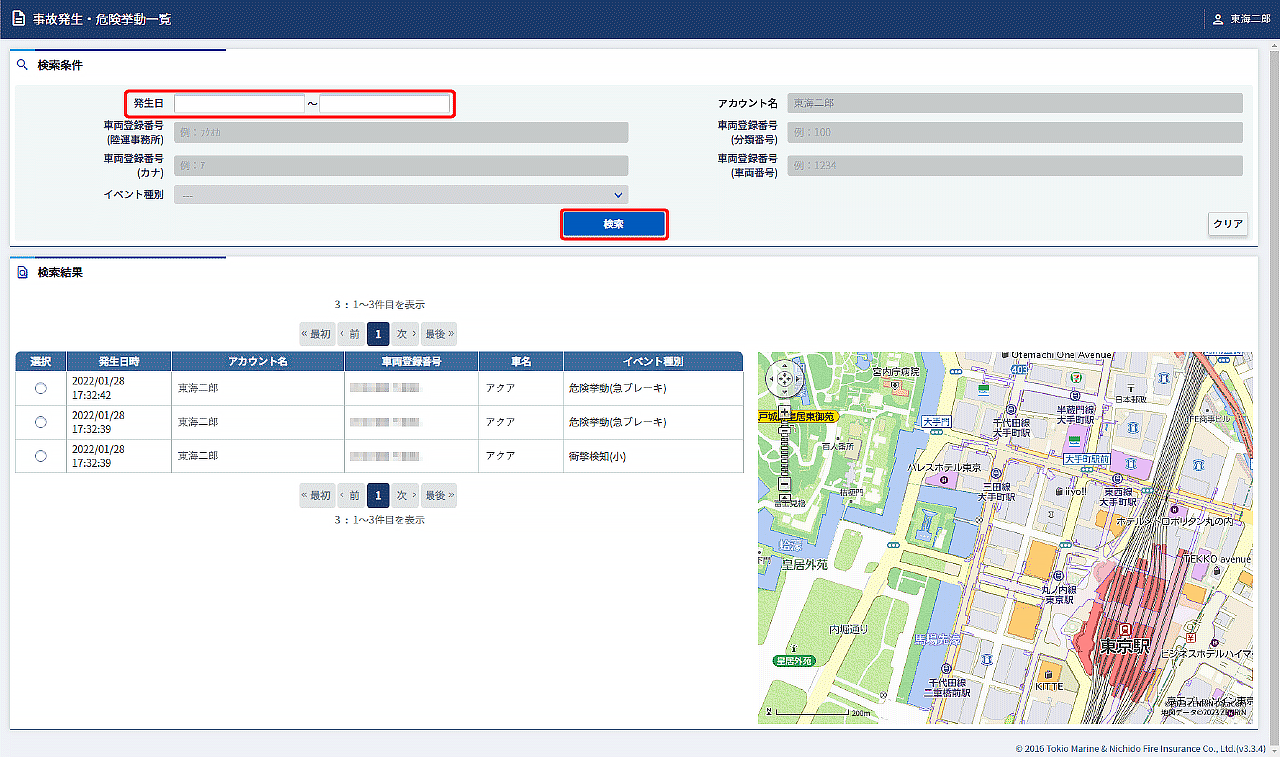Pan the map down with compass arrow

(x=784, y=391)
